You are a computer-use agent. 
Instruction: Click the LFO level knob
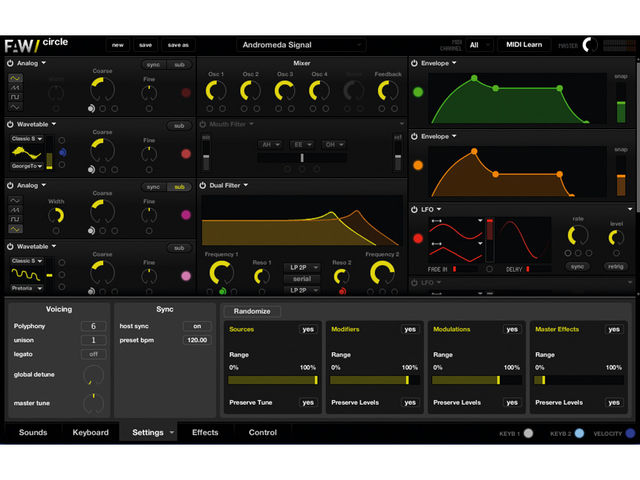(616, 238)
